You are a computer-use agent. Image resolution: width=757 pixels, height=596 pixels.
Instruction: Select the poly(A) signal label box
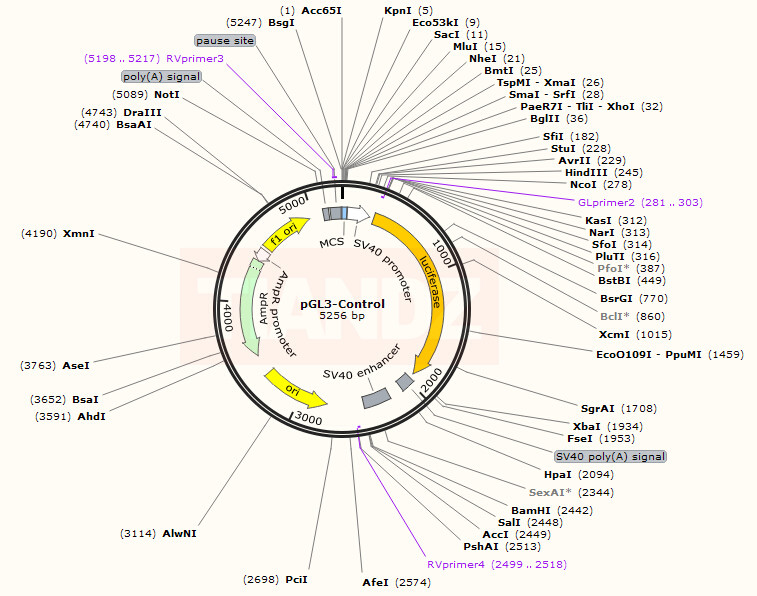click(x=161, y=76)
